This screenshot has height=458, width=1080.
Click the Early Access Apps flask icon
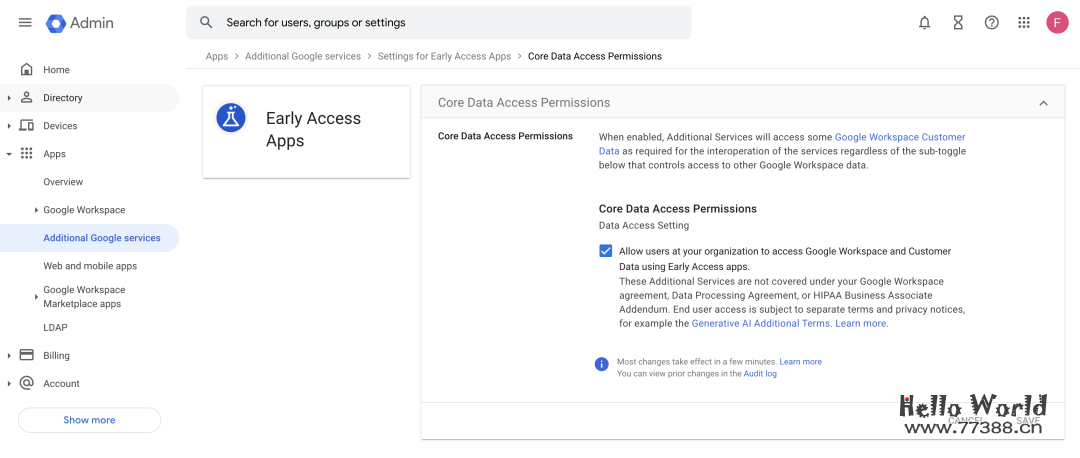231,118
